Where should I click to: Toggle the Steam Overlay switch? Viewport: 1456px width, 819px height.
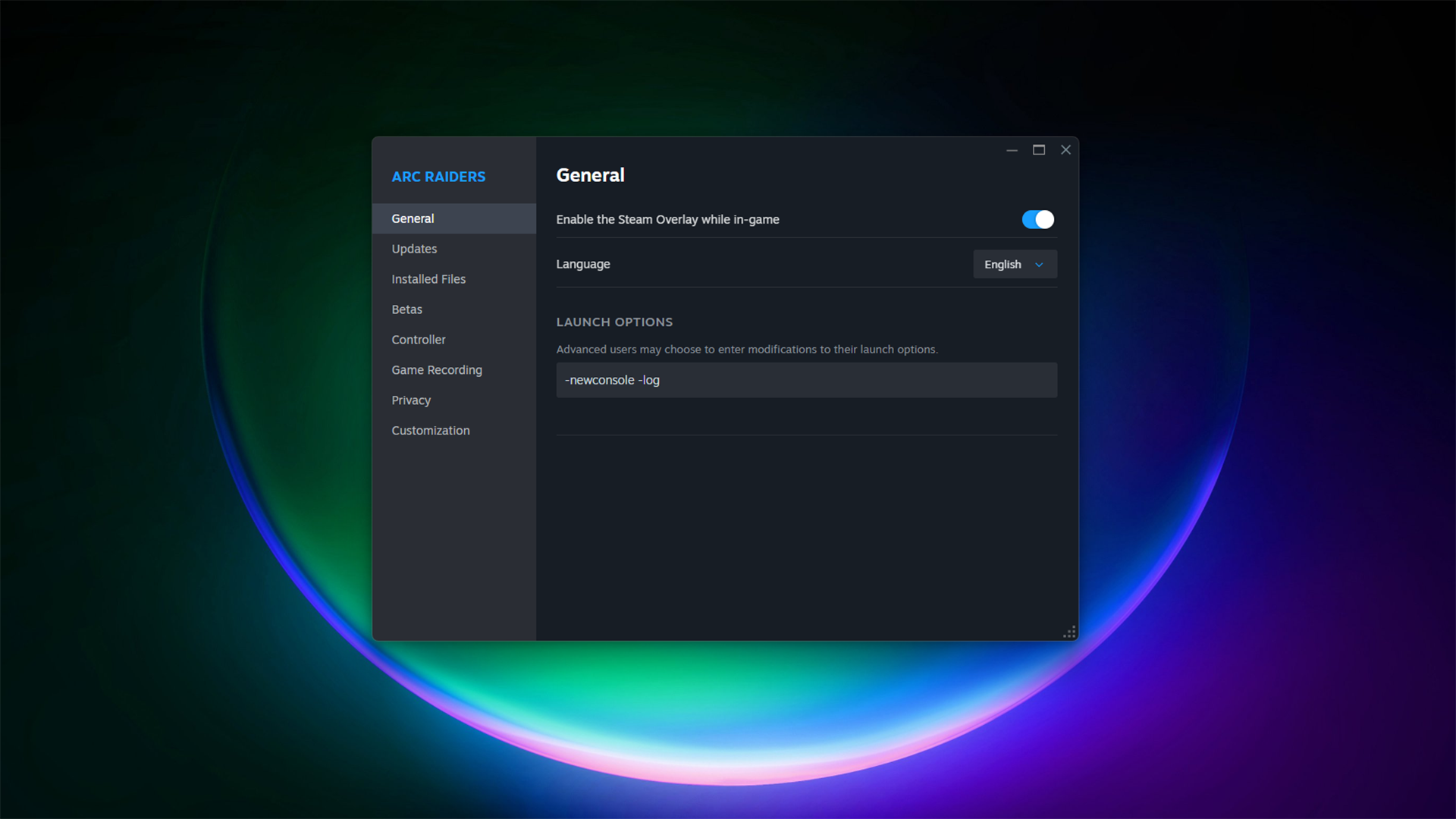[1037, 219]
